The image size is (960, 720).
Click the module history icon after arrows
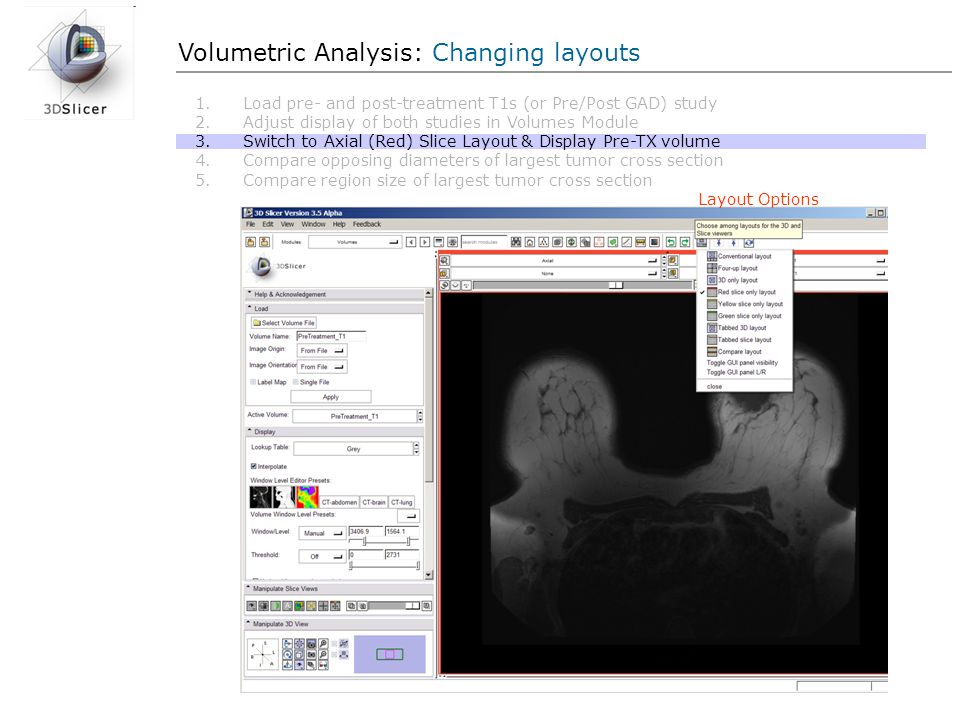point(439,242)
